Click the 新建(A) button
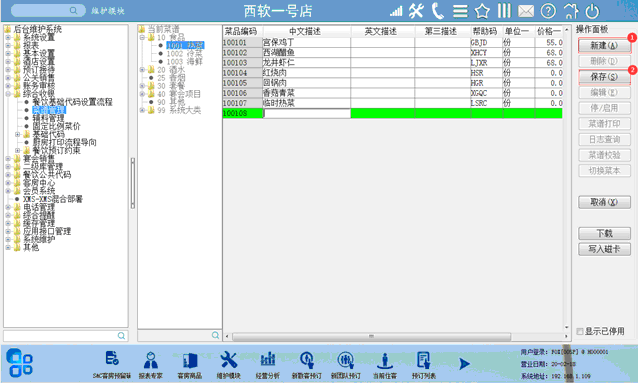Screen dimensions: 638x383 tap(604, 46)
